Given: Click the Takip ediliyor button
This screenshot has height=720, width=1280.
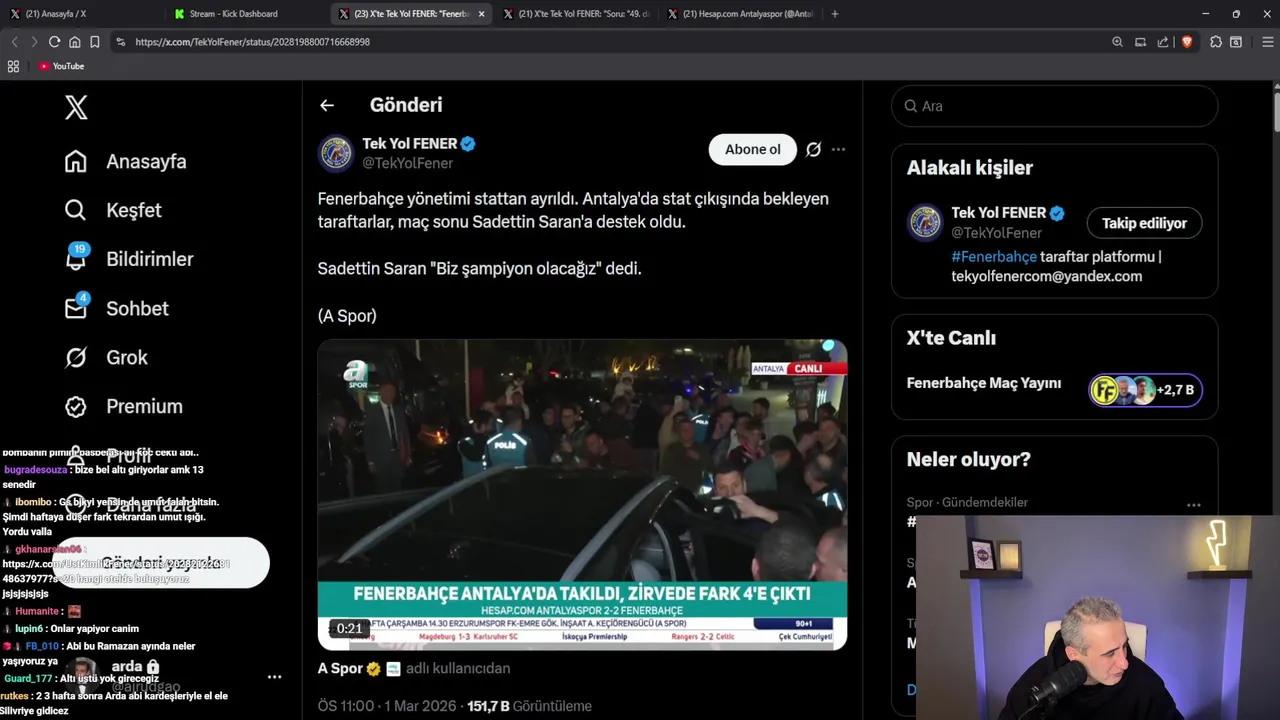Looking at the screenshot, I should pos(1144,223).
